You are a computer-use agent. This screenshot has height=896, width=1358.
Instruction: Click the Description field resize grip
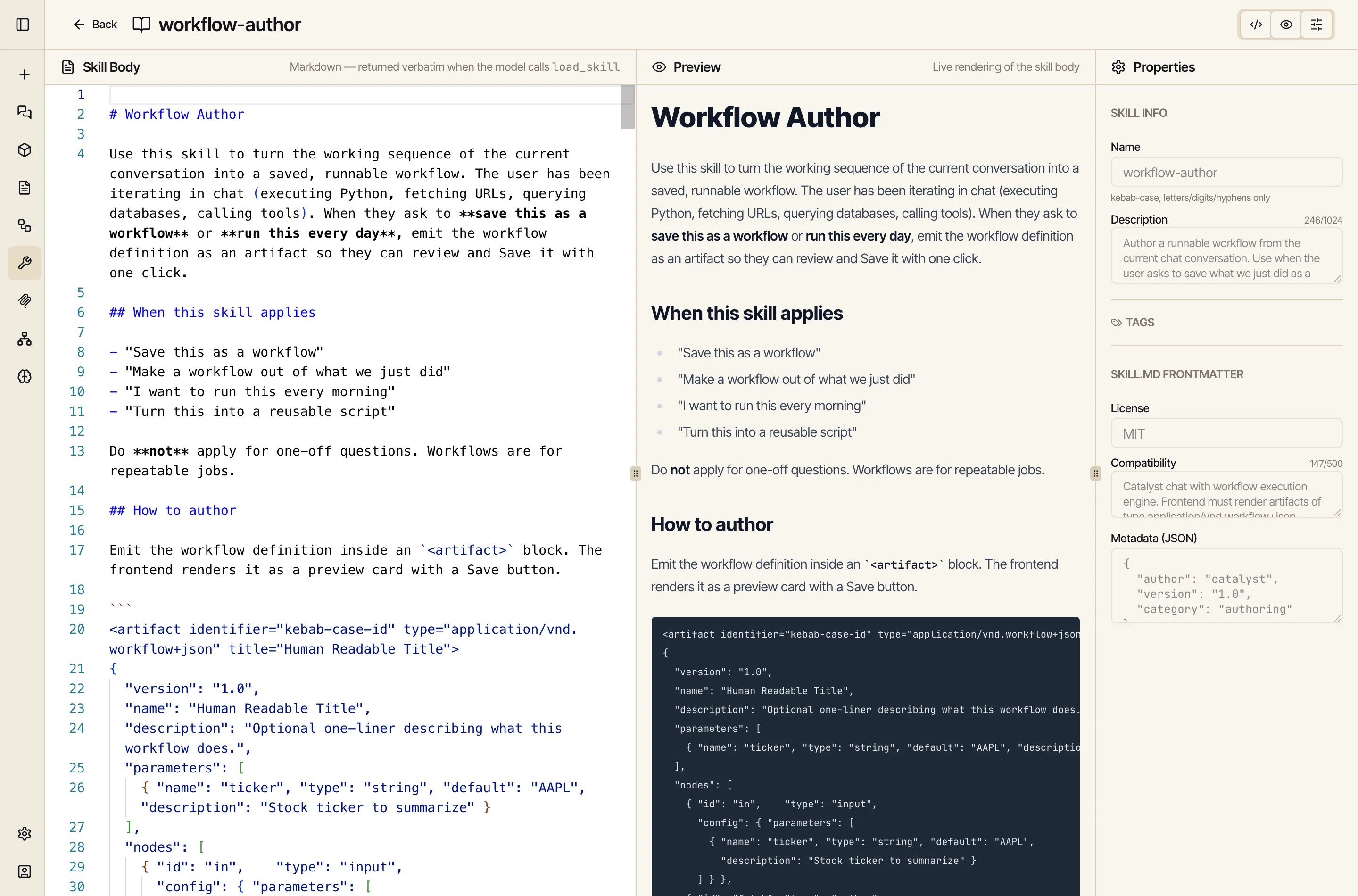pyautogui.click(x=1337, y=278)
